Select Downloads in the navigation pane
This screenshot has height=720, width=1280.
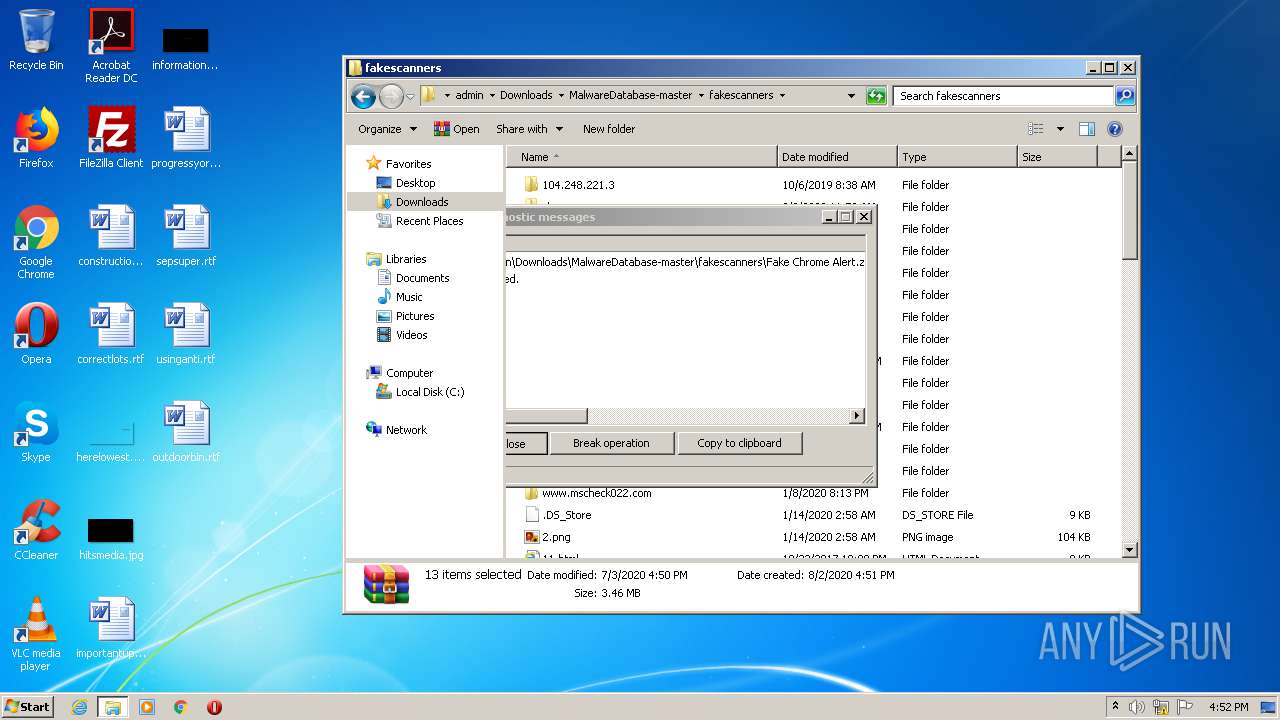click(x=421, y=202)
